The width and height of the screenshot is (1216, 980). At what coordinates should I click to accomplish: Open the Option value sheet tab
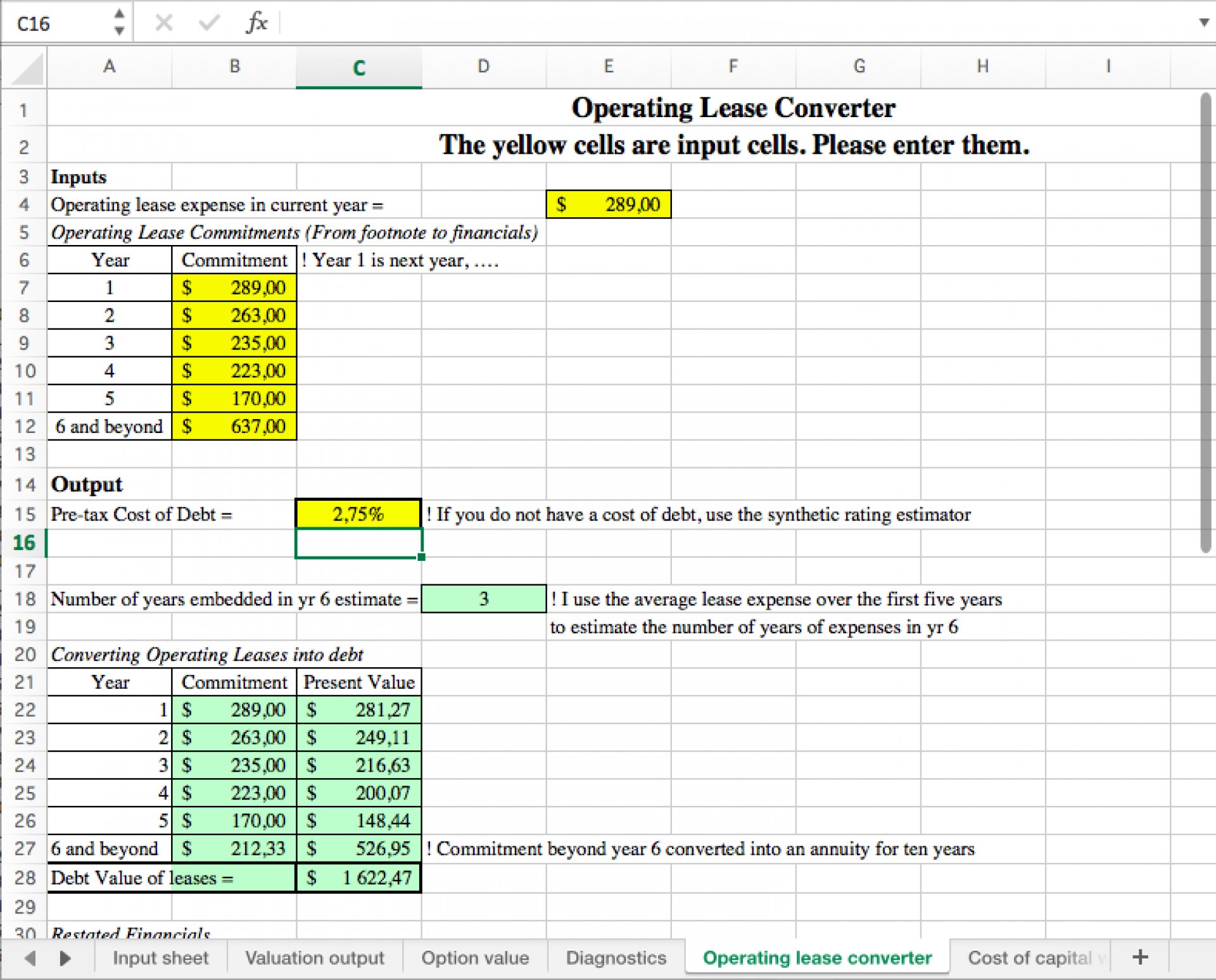pos(475,958)
